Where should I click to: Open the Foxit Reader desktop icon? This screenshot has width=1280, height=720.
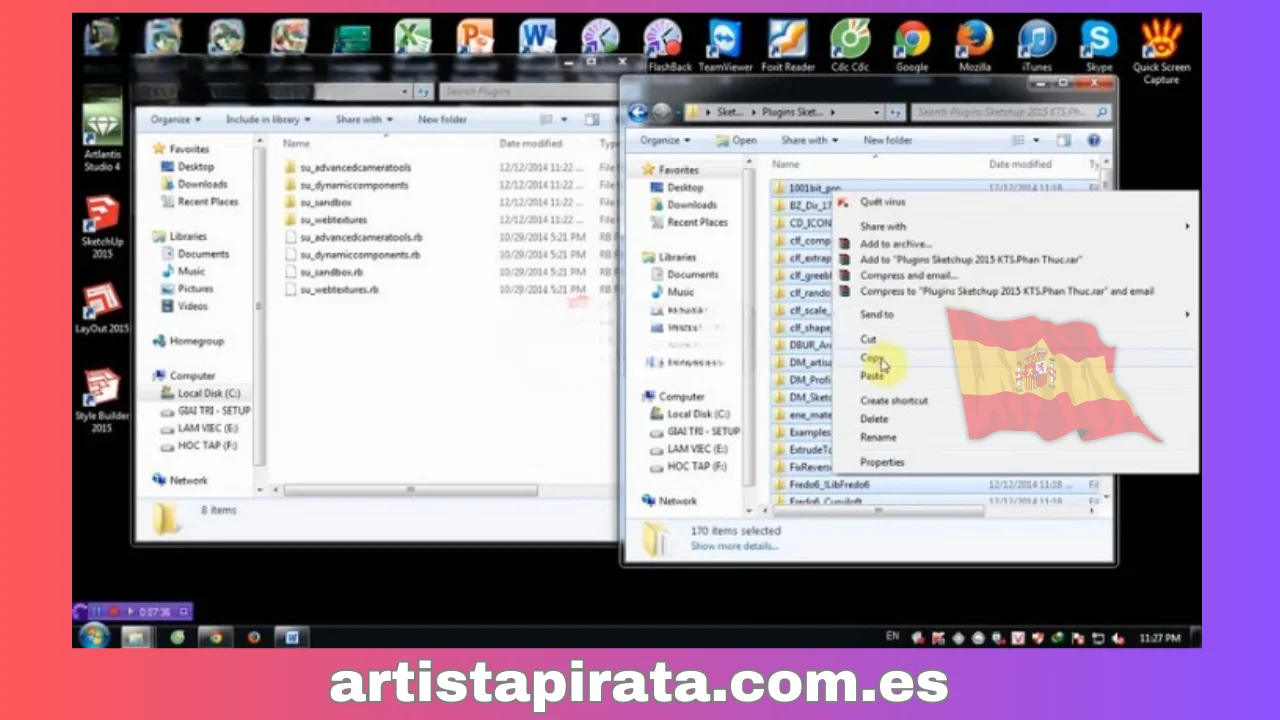787,45
